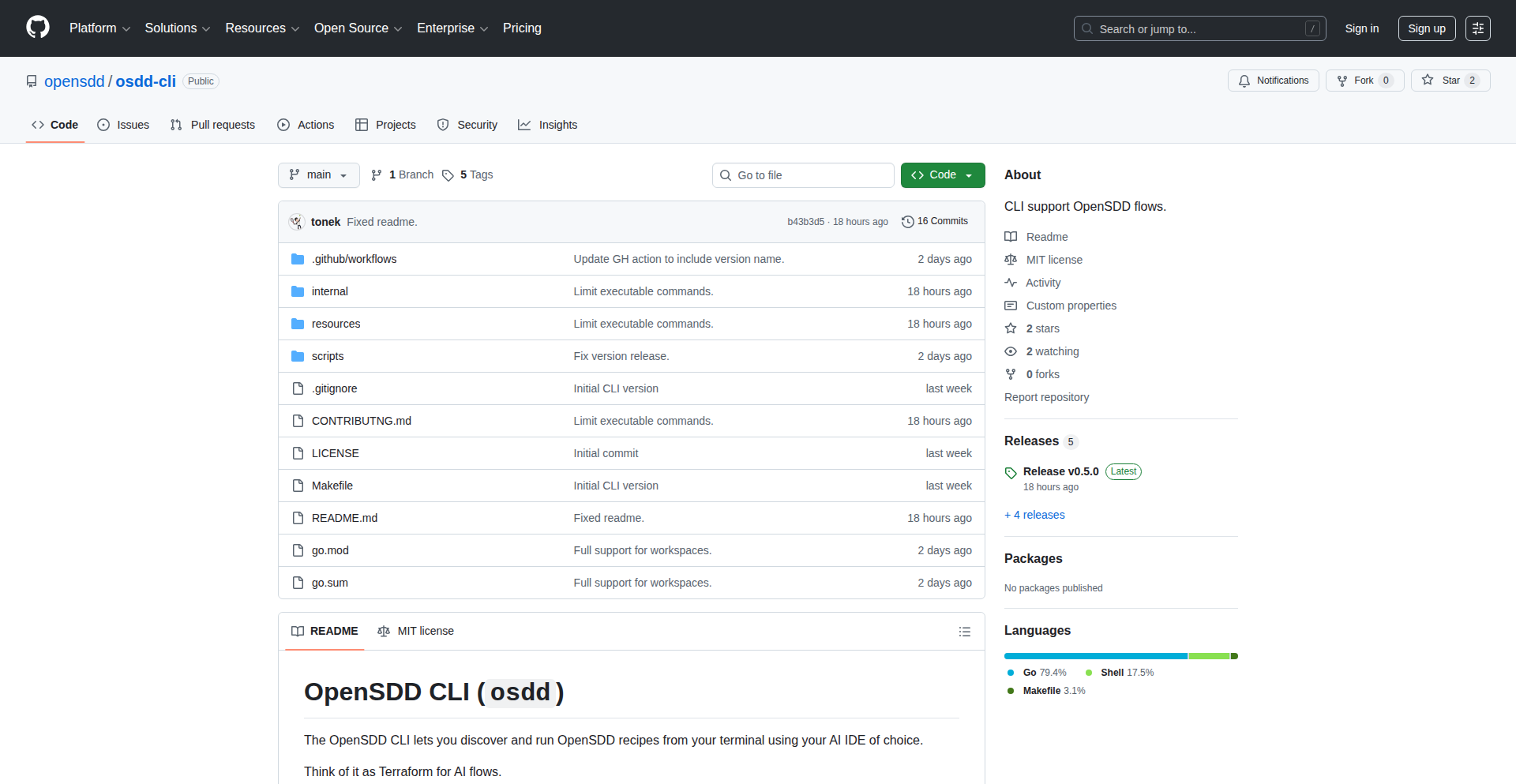Open the Insights tab
Screen dimensions: 1516x784
(548, 125)
